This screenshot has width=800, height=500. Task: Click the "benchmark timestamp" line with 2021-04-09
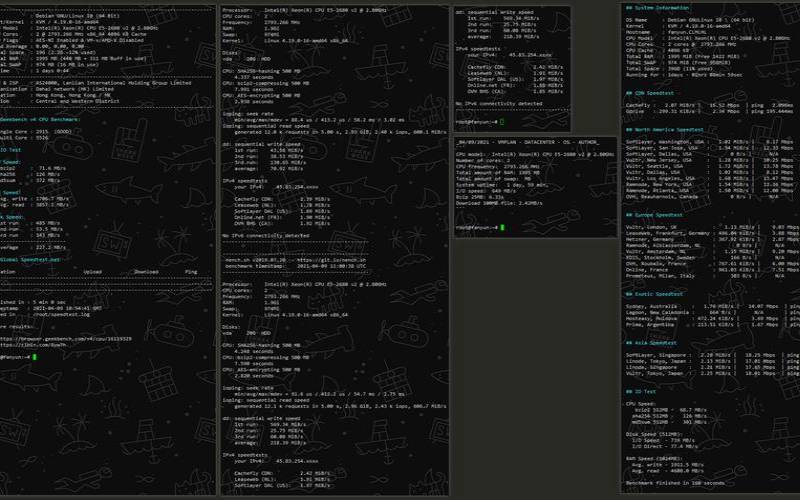295,266
